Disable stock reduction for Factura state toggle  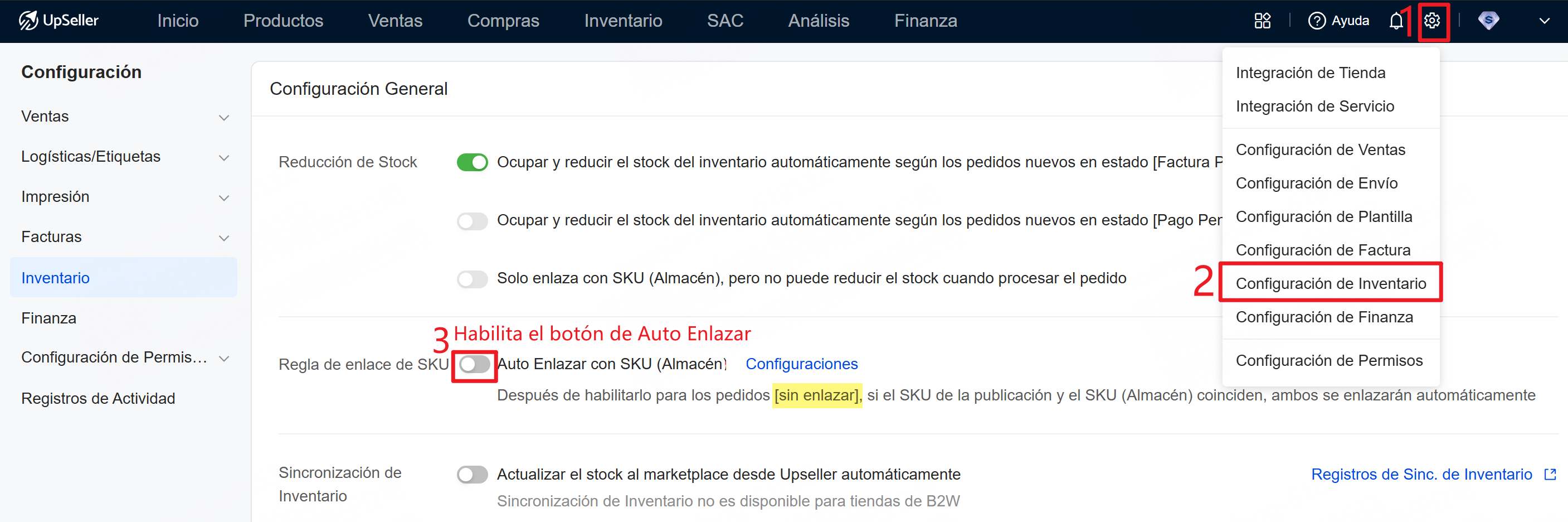pos(472,162)
